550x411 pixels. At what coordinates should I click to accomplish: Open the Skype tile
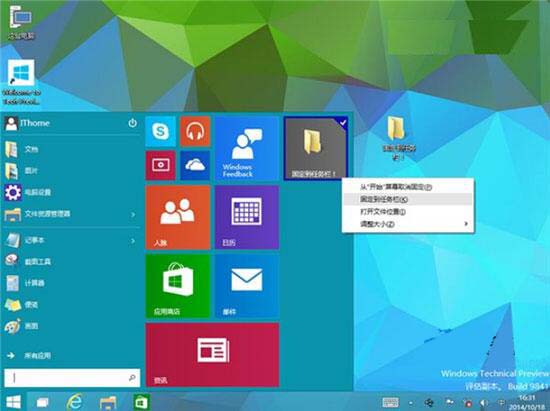click(161, 132)
